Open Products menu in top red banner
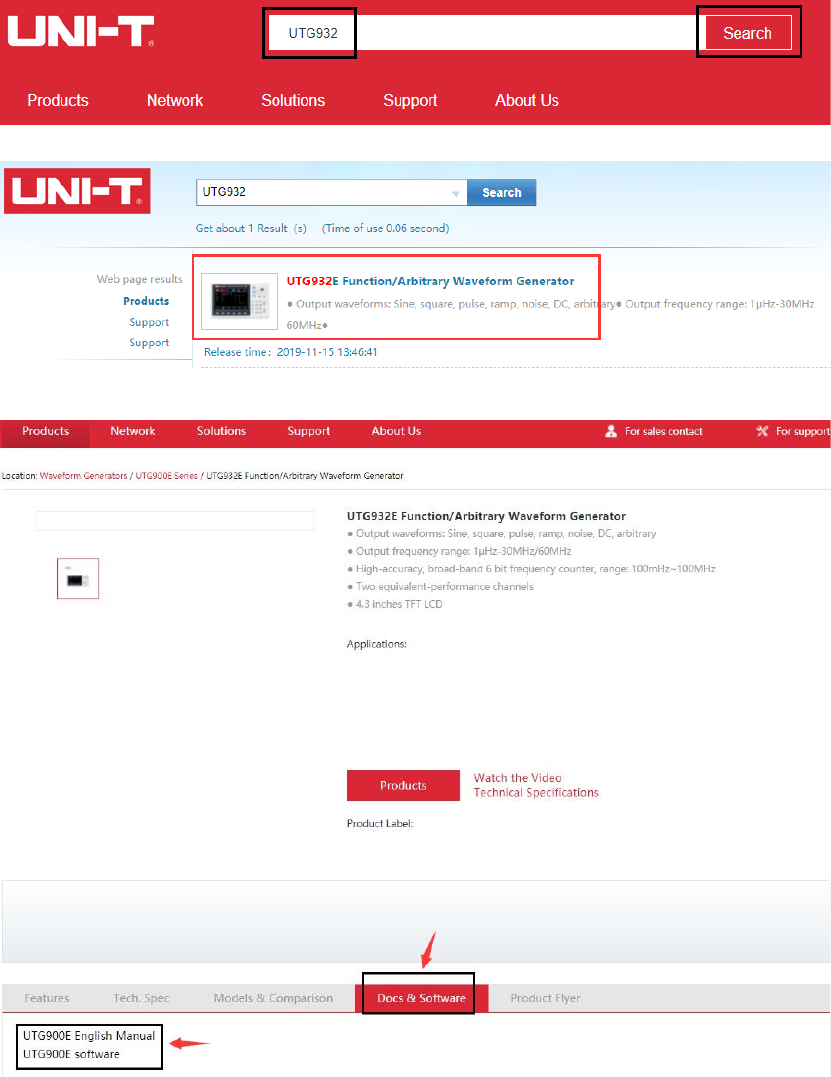 pyautogui.click(x=58, y=100)
